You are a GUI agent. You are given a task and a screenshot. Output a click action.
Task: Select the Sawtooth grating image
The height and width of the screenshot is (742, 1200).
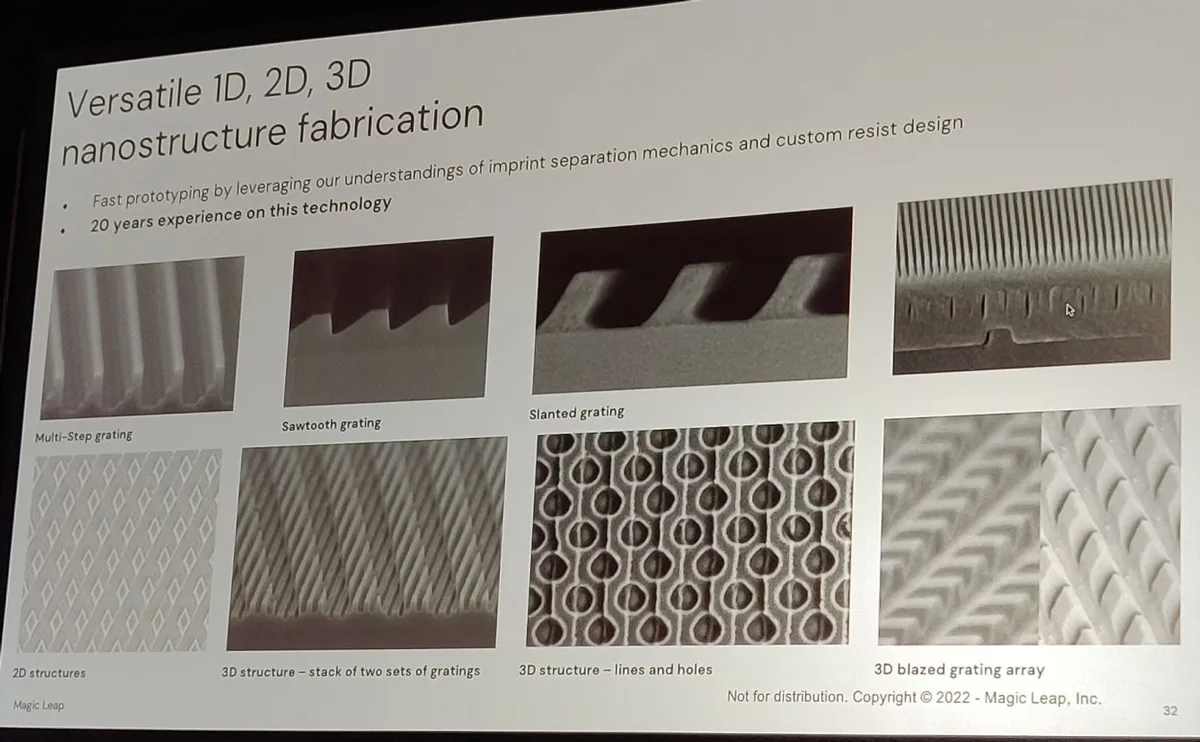389,321
